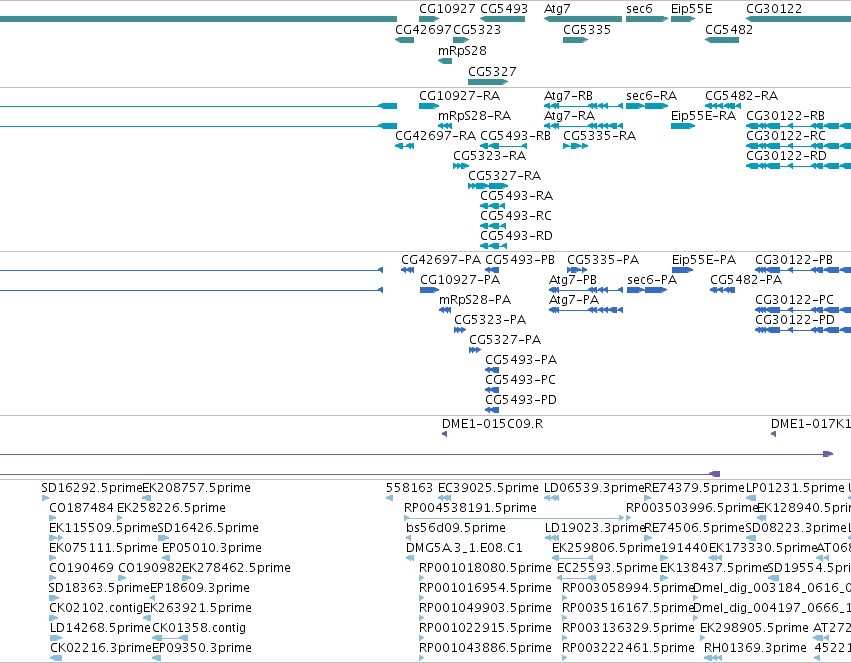Select the sec6 gene label
The width and height of the screenshot is (851, 663).
tap(639, 9)
